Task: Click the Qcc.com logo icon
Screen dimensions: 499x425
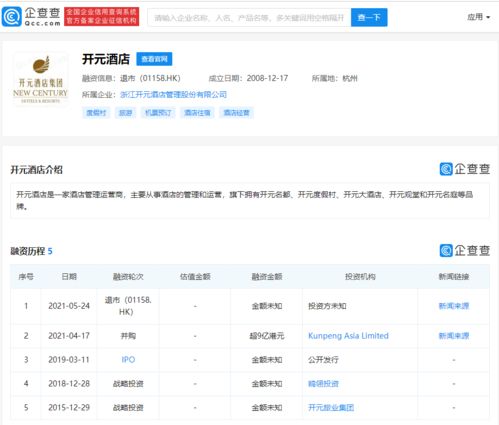Action: pos(12,16)
